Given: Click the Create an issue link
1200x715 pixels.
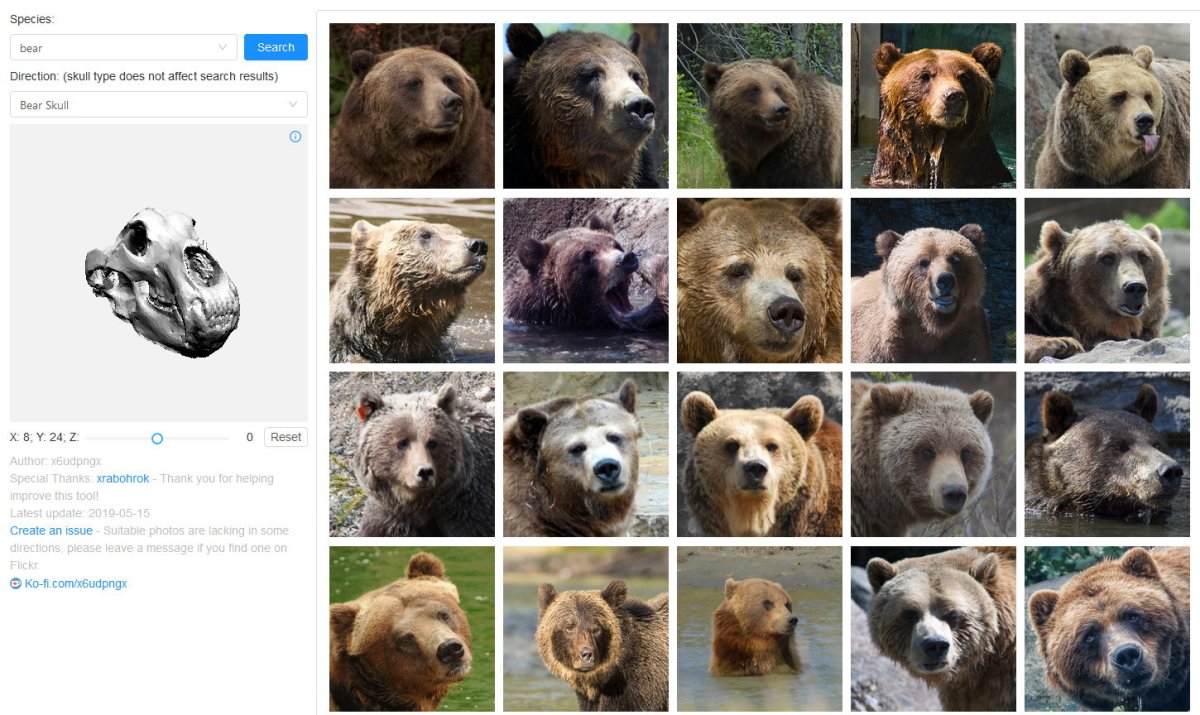Looking at the screenshot, I should (x=51, y=531).
